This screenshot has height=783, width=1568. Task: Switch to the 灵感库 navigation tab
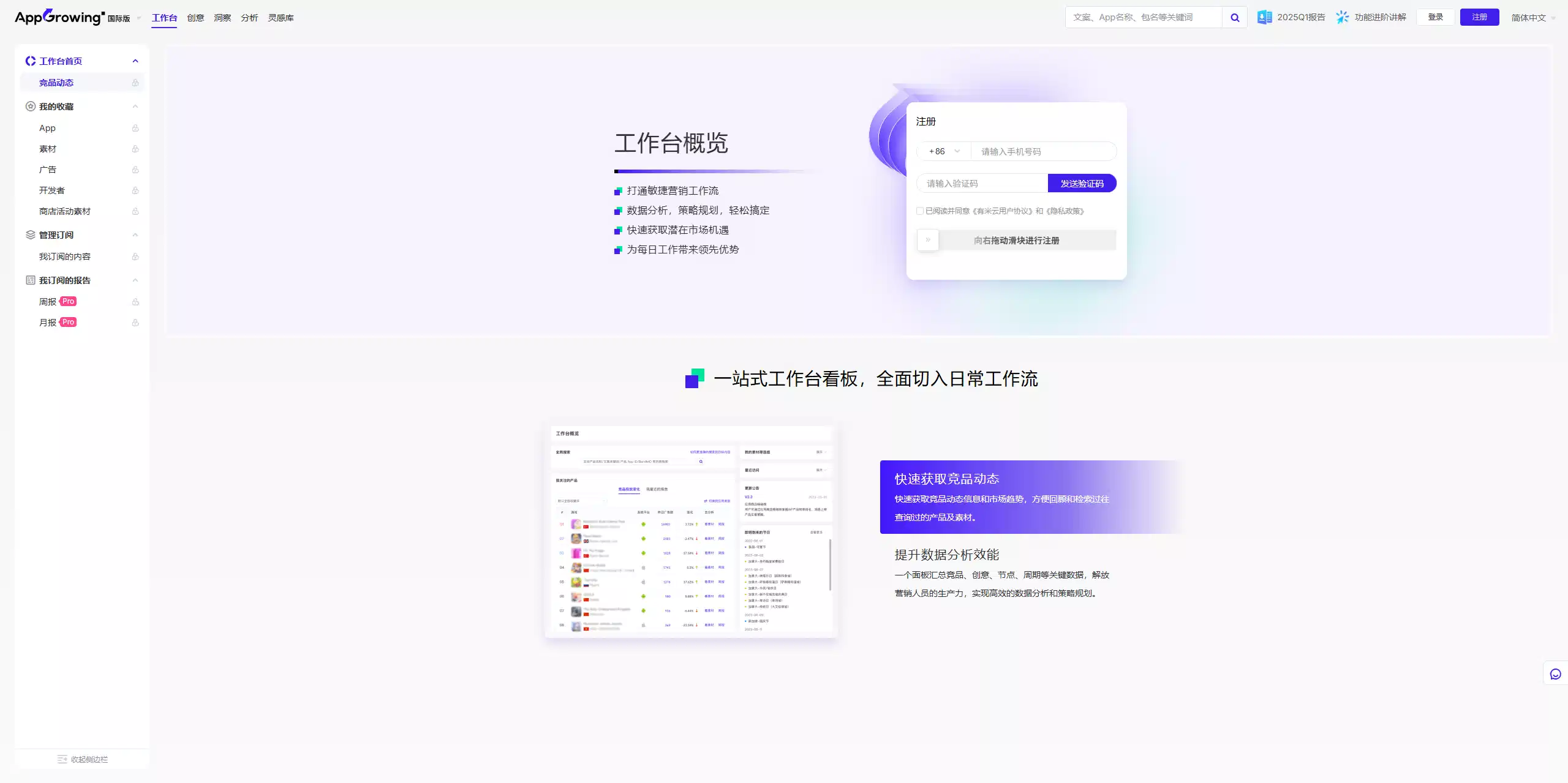coord(281,17)
